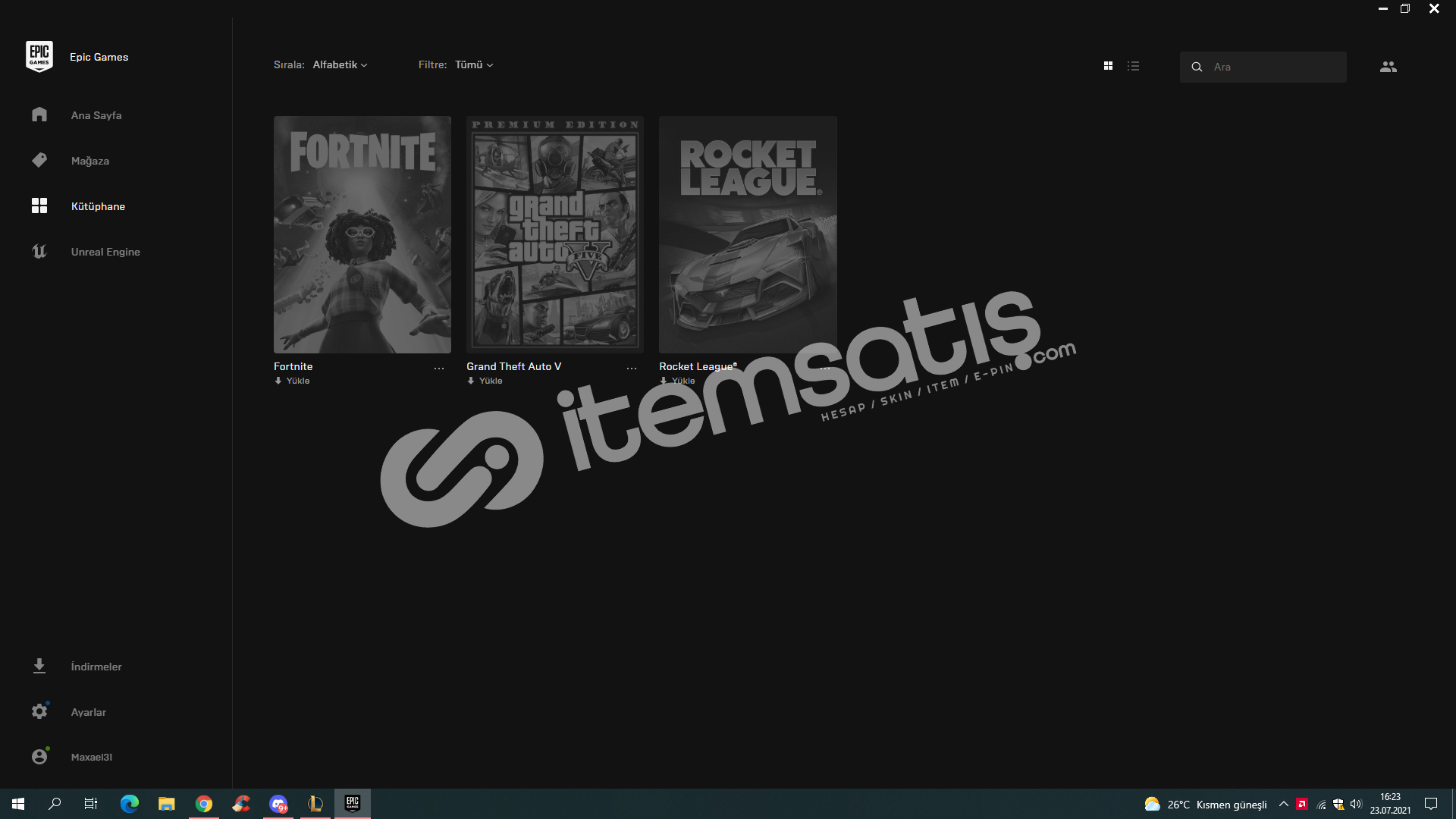Open the notification center icon
Image resolution: width=1456 pixels, height=819 pixels.
click(1431, 804)
